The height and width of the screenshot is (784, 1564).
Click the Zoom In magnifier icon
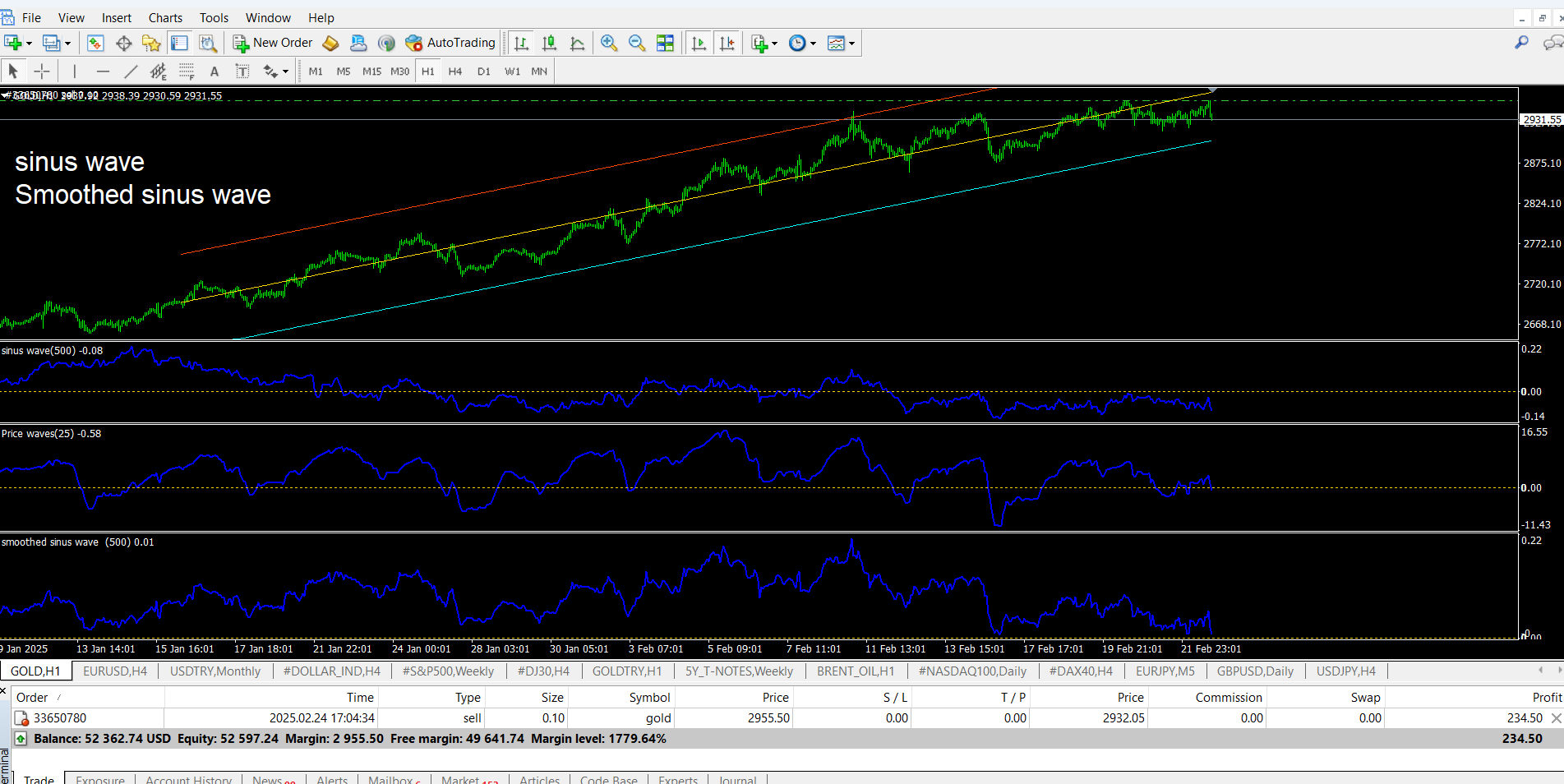608,43
